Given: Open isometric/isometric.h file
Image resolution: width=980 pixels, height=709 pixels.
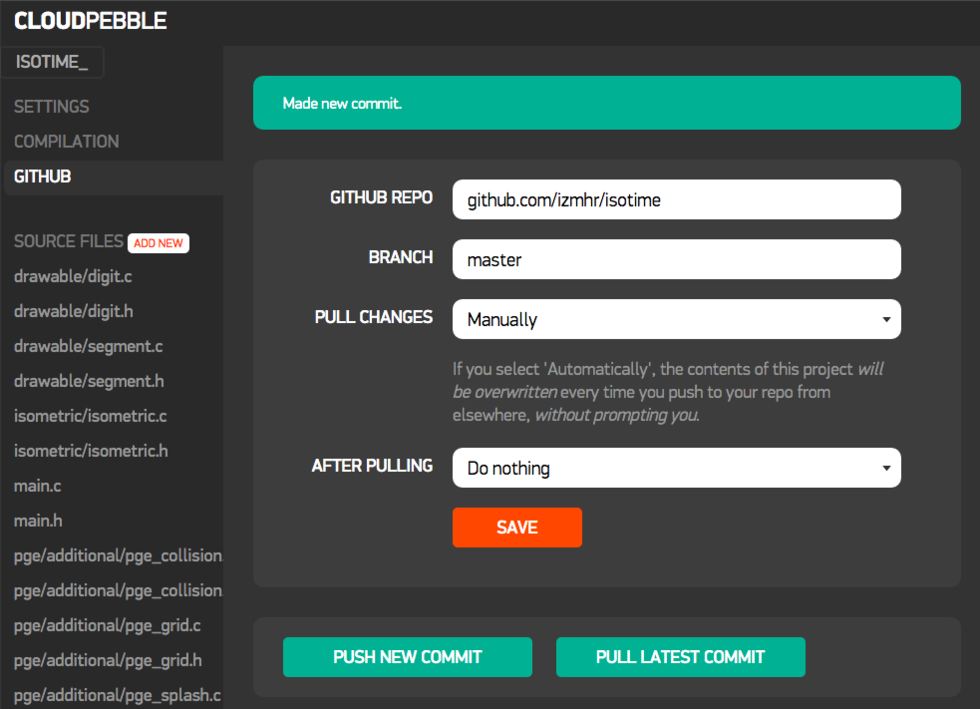Looking at the screenshot, I should click(x=91, y=451).
